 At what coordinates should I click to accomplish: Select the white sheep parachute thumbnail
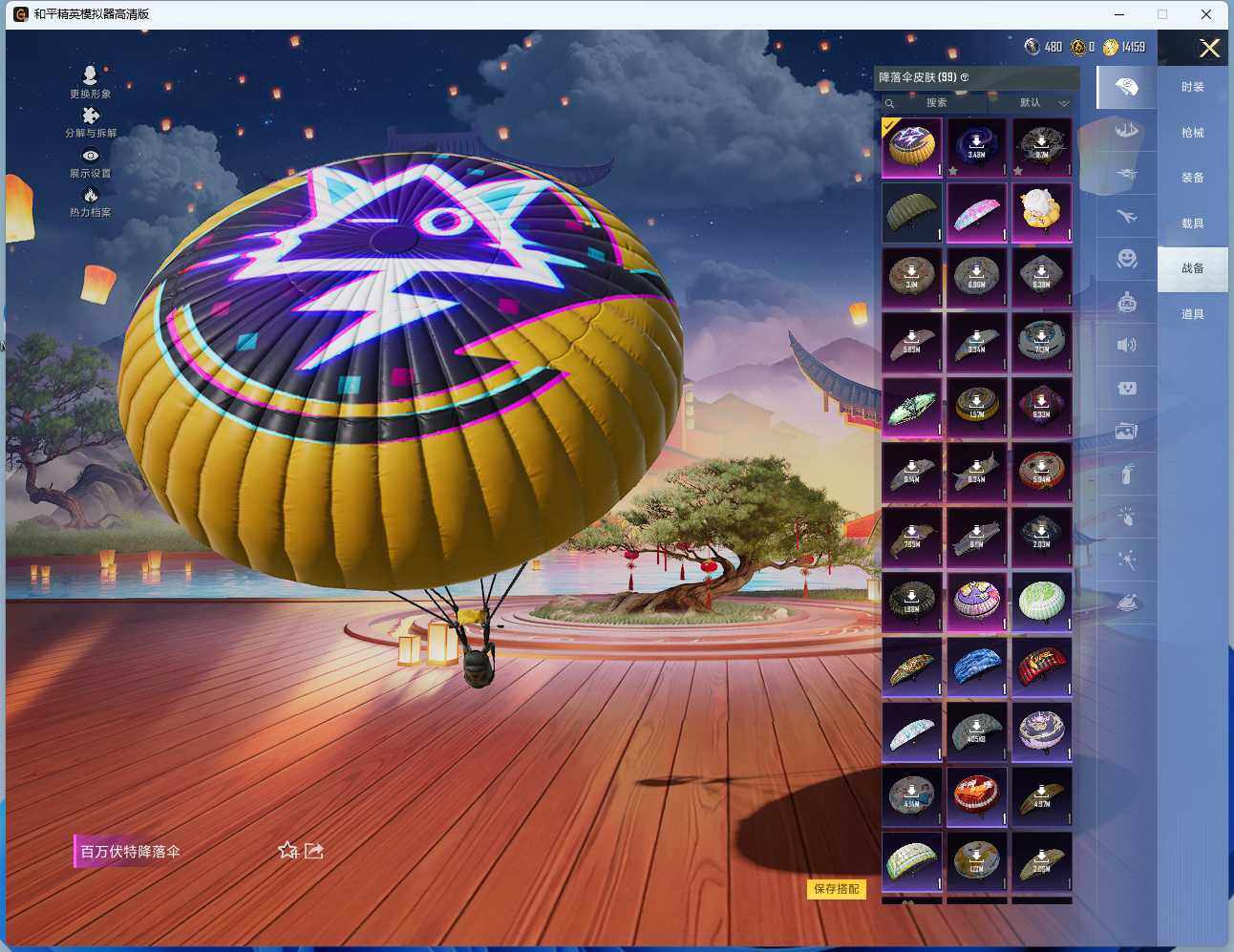pos(1042,212)
